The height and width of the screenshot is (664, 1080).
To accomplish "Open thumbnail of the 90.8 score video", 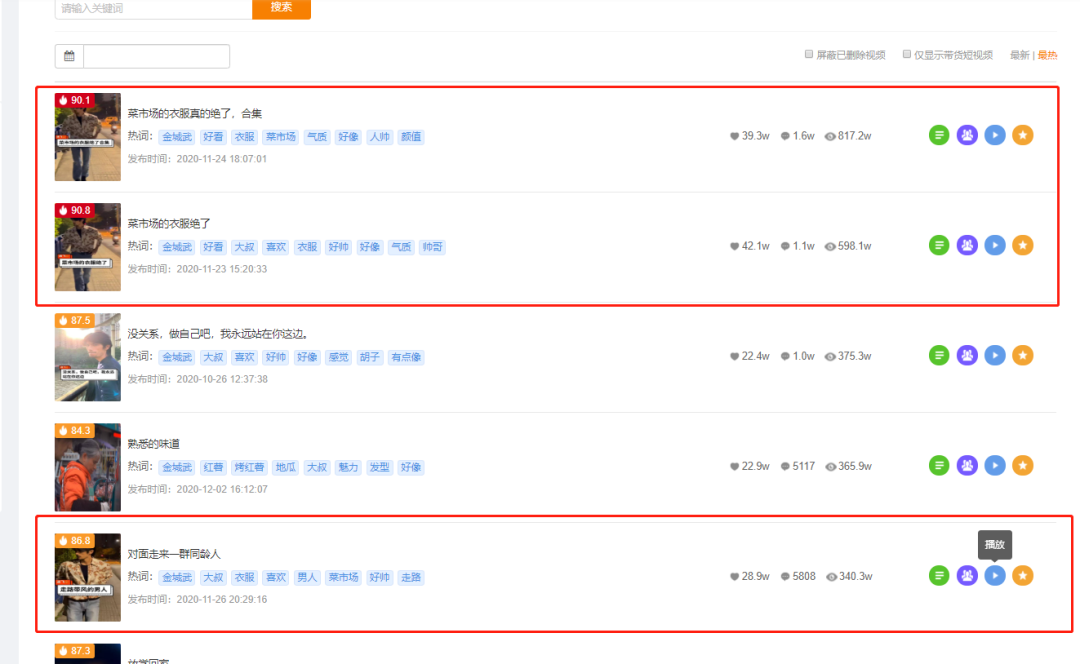I will [x=87, y=247].
